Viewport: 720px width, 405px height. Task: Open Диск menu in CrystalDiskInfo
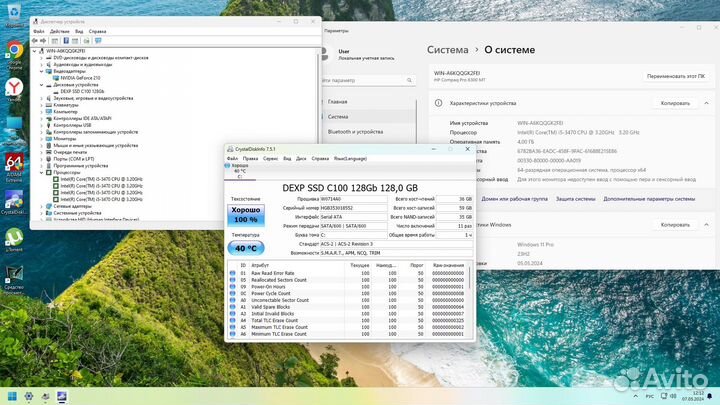click(301, 158)
